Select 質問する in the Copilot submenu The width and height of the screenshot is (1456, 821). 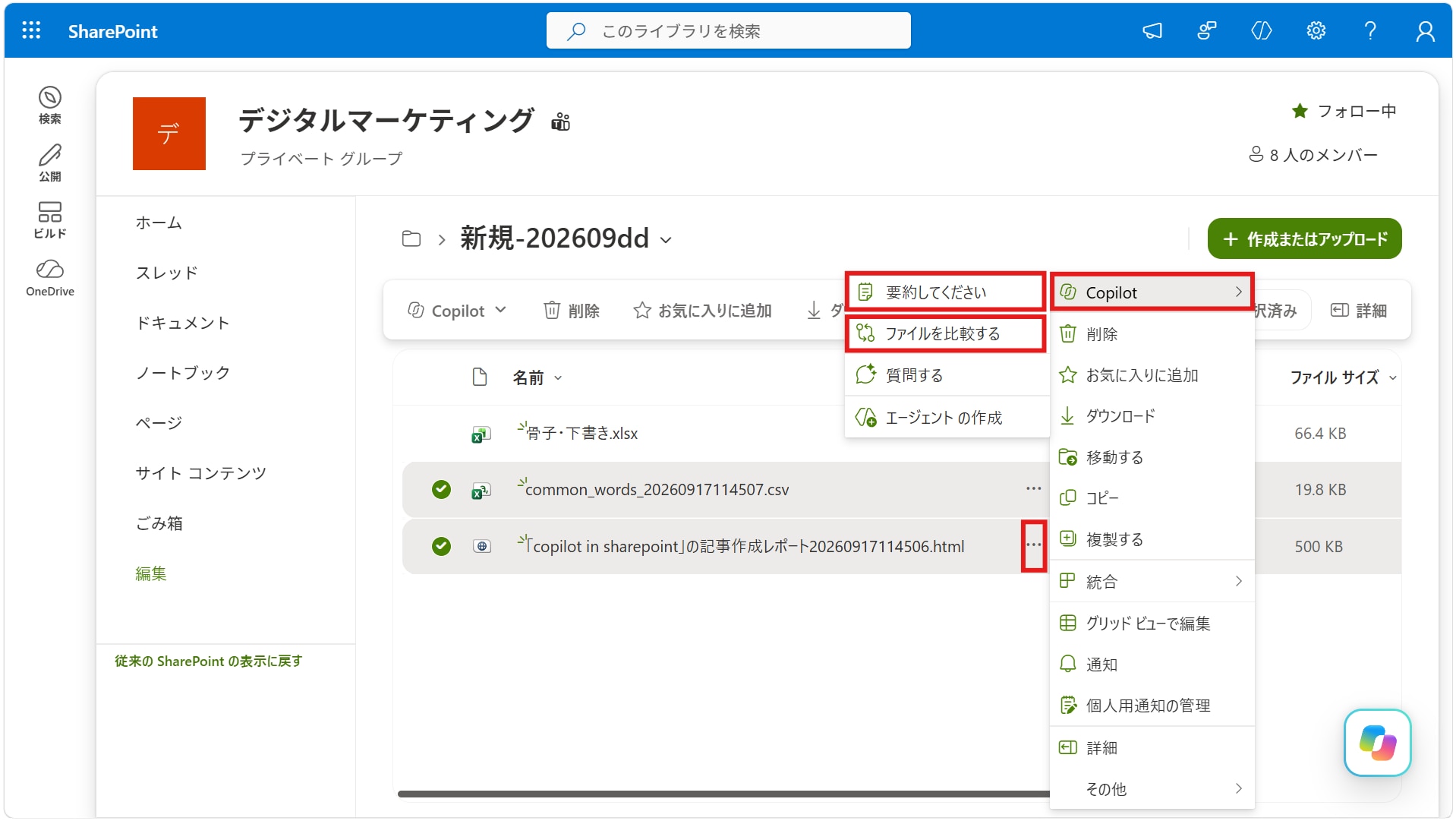[x=947, y=375]
